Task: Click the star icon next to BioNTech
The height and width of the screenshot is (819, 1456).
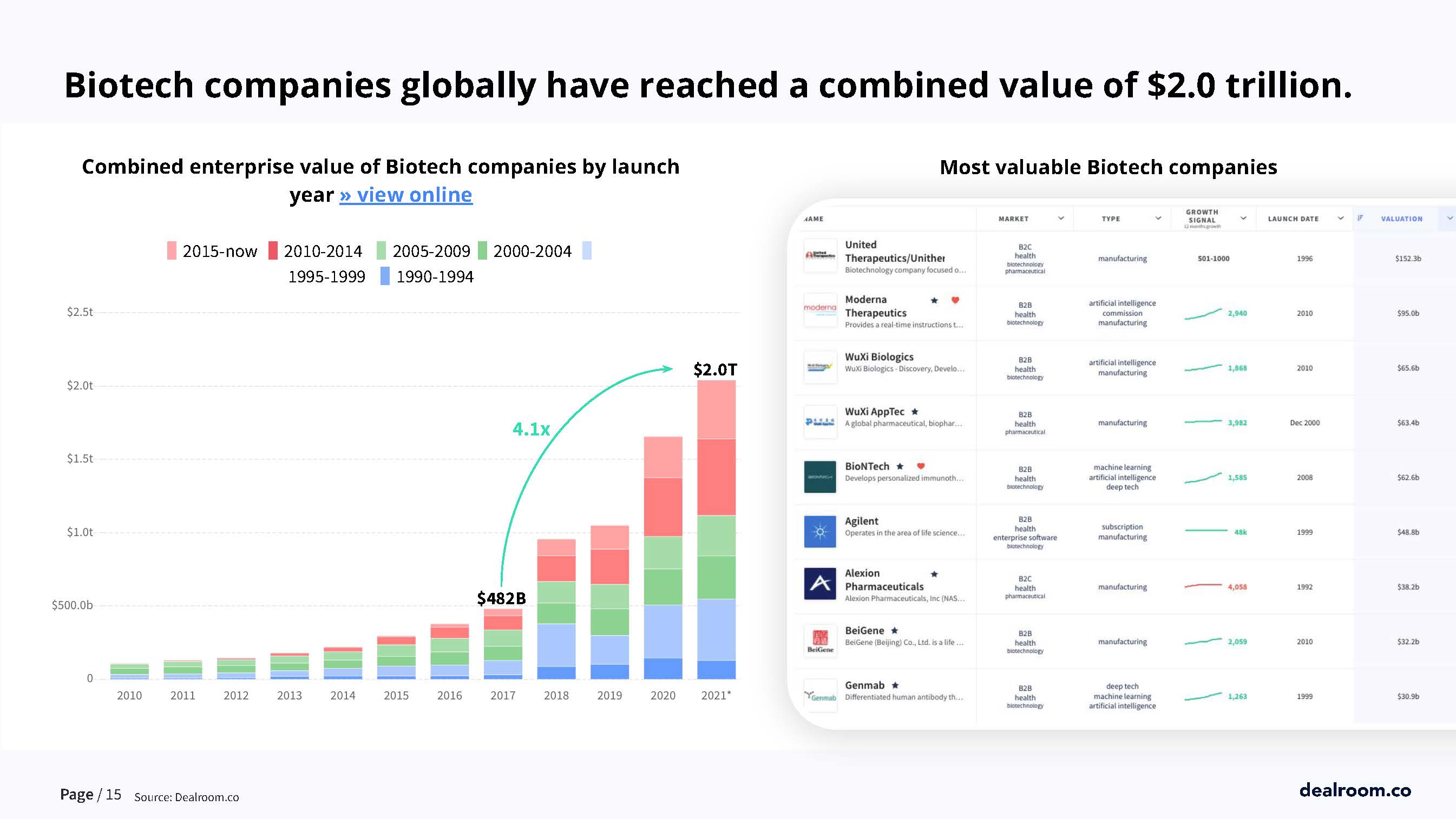Action: [x=900, y=466]
